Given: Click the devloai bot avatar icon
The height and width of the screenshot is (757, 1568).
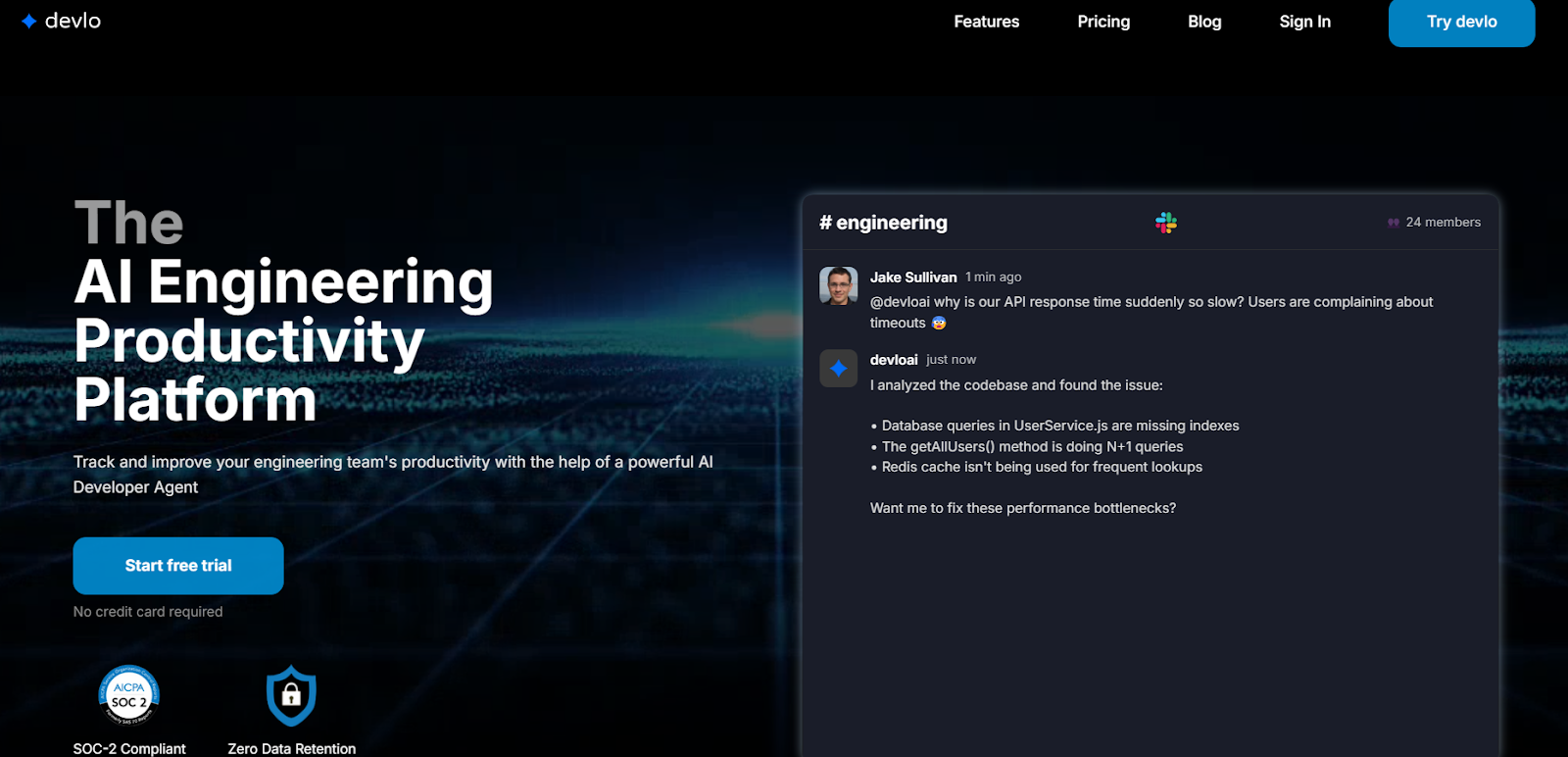Looking at the screenshot, I should (x=838, y=369).
